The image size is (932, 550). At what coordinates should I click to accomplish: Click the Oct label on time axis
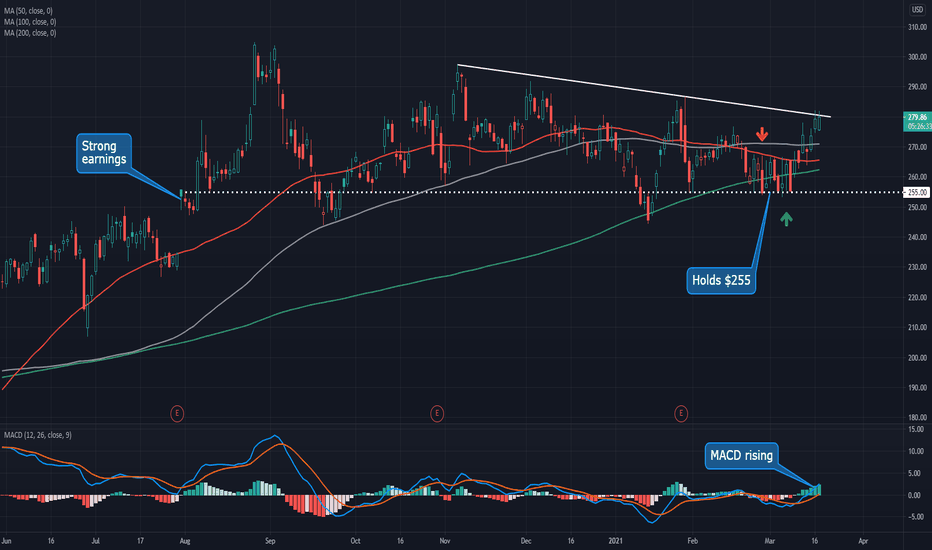click(355, 541)
